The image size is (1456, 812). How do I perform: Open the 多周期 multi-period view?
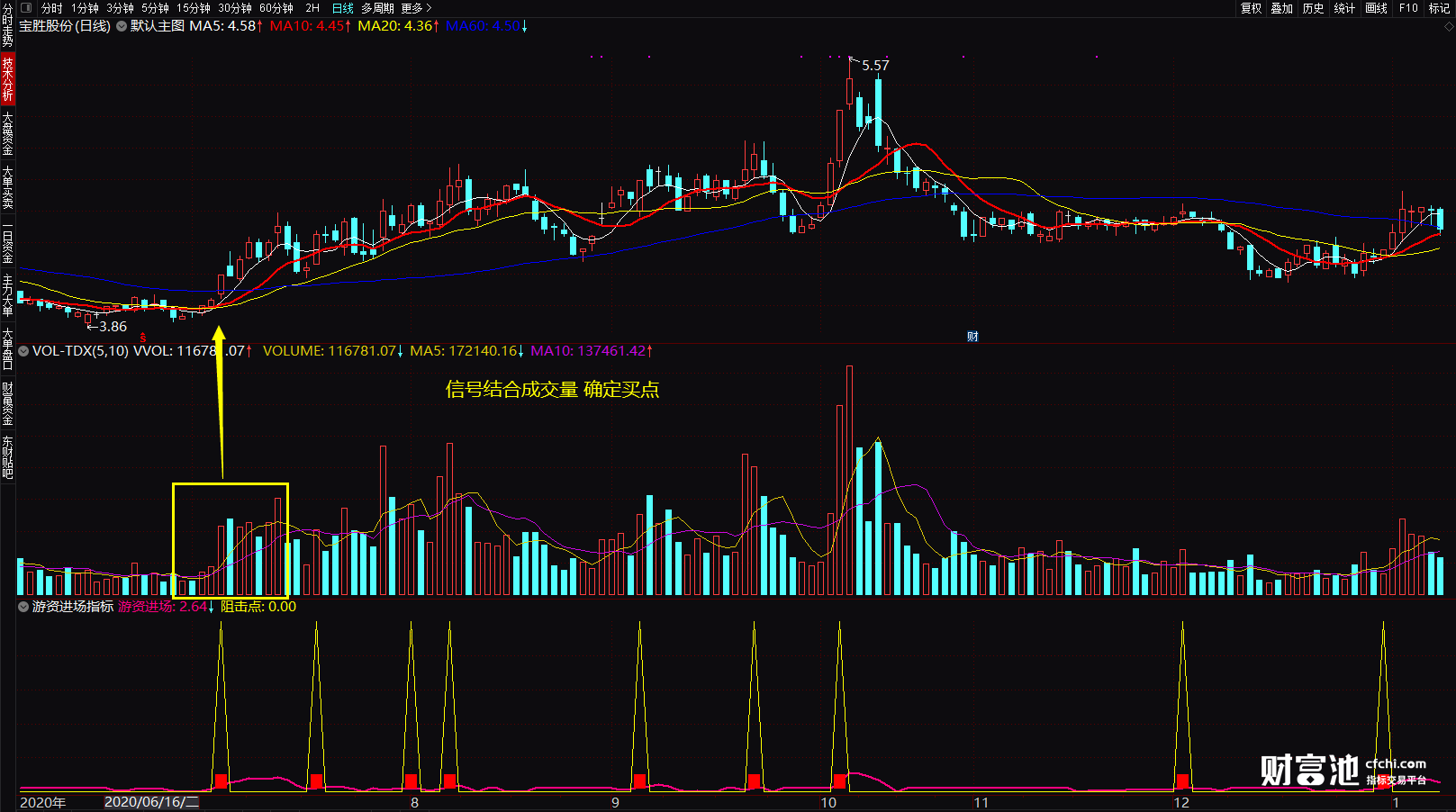click(x=377, y=8)
